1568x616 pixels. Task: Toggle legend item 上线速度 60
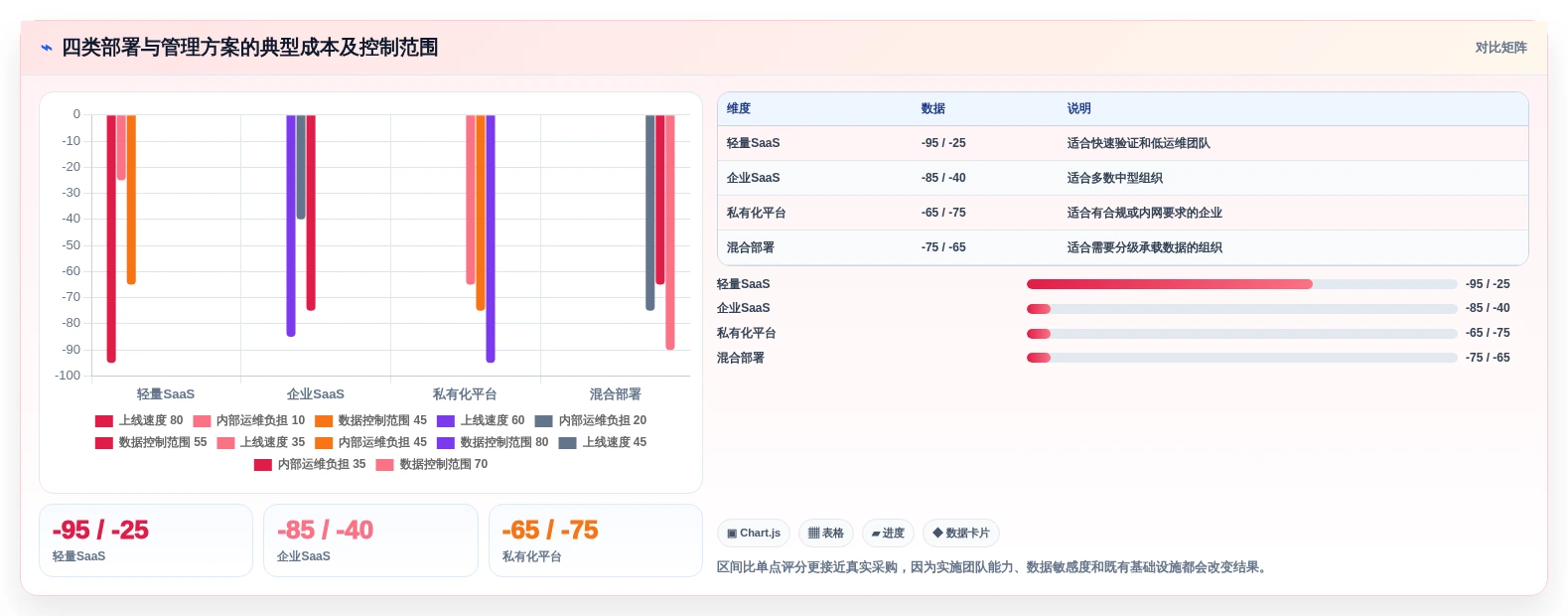(x=481, y=420)
